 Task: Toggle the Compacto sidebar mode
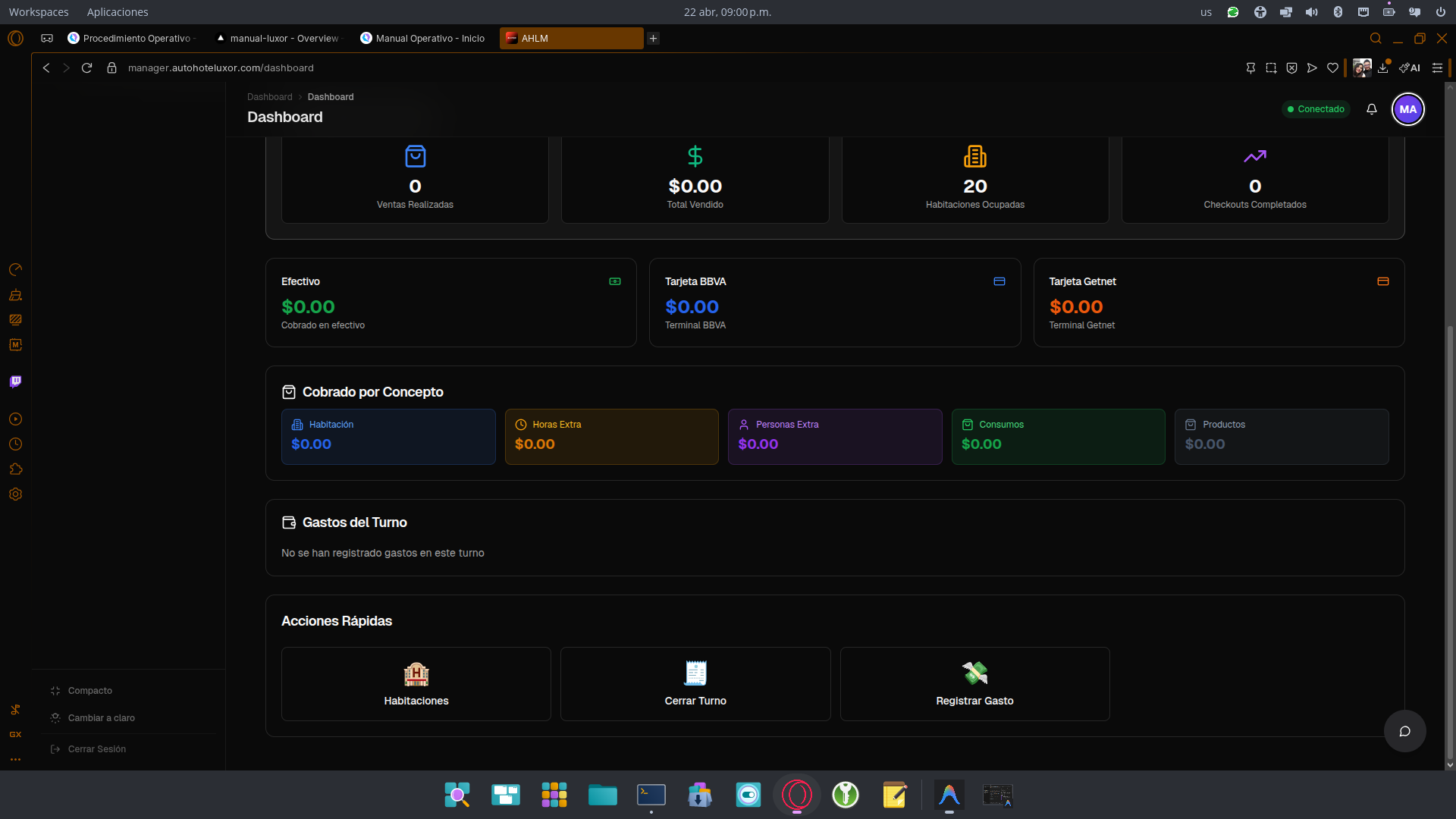pyautogui.click(x=82, y=691)
